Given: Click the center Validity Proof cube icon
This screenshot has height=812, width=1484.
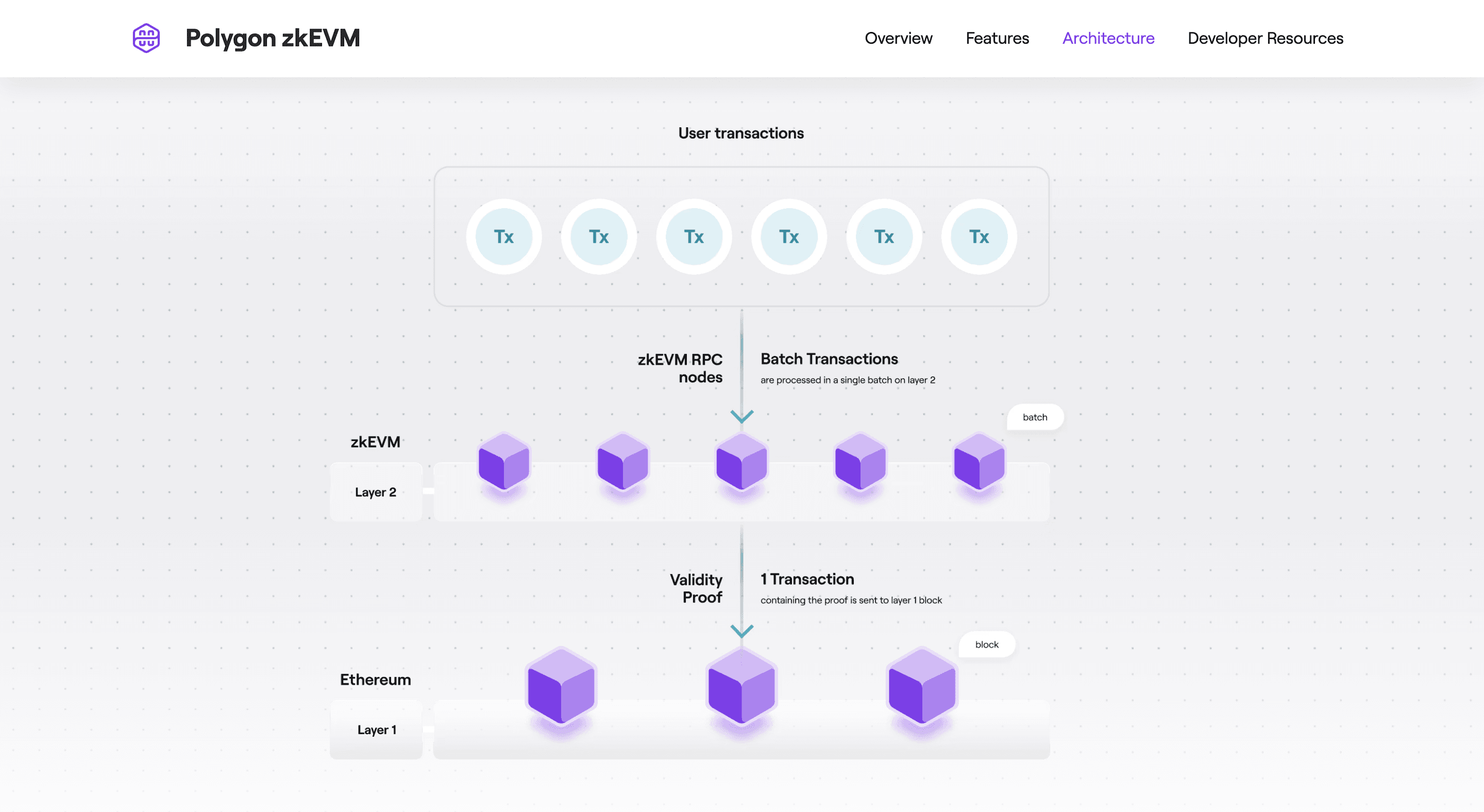Looking at the screenshot, I should click(741, 691).
